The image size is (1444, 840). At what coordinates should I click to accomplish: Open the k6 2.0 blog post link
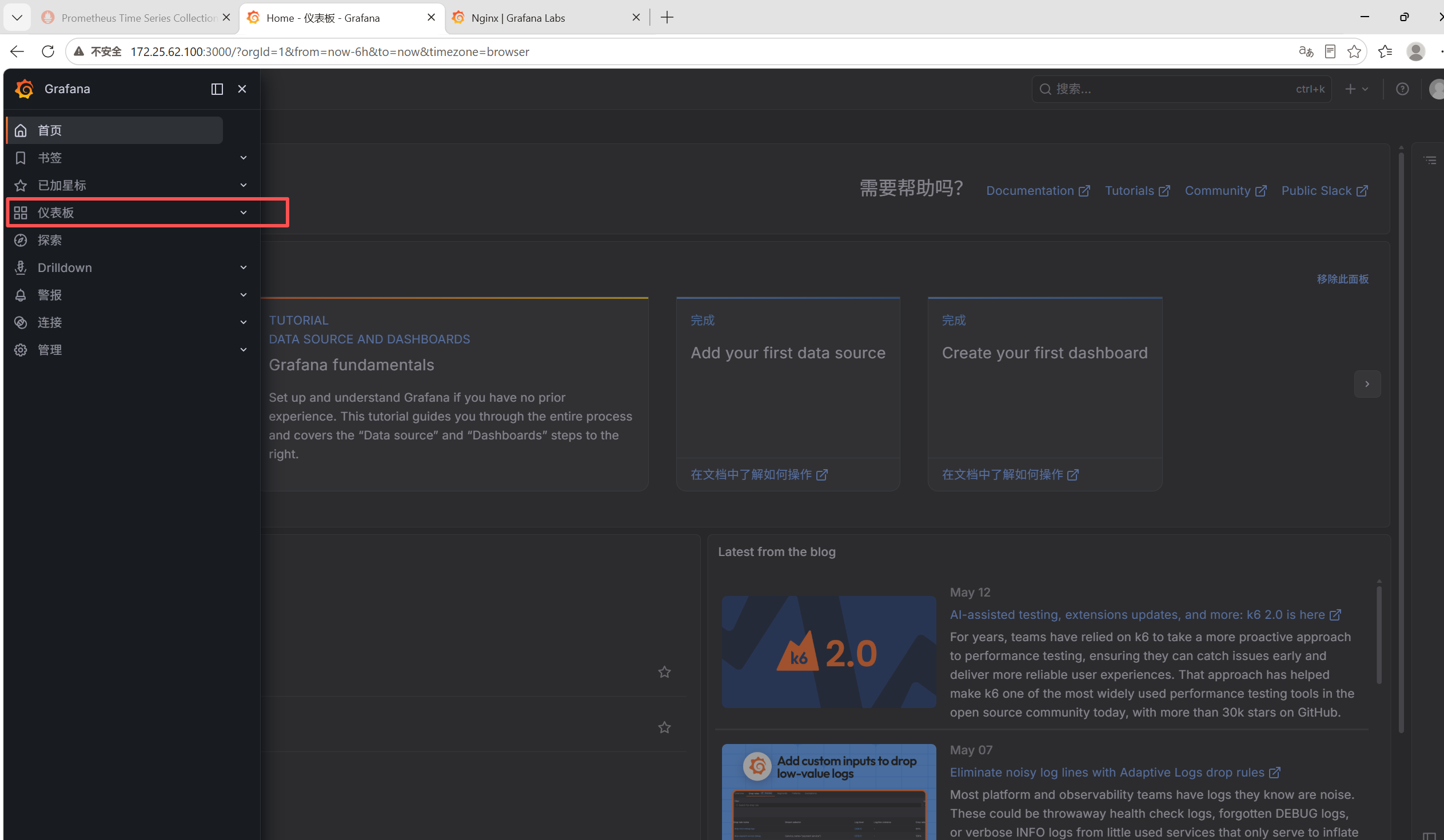click(1145, 614)
